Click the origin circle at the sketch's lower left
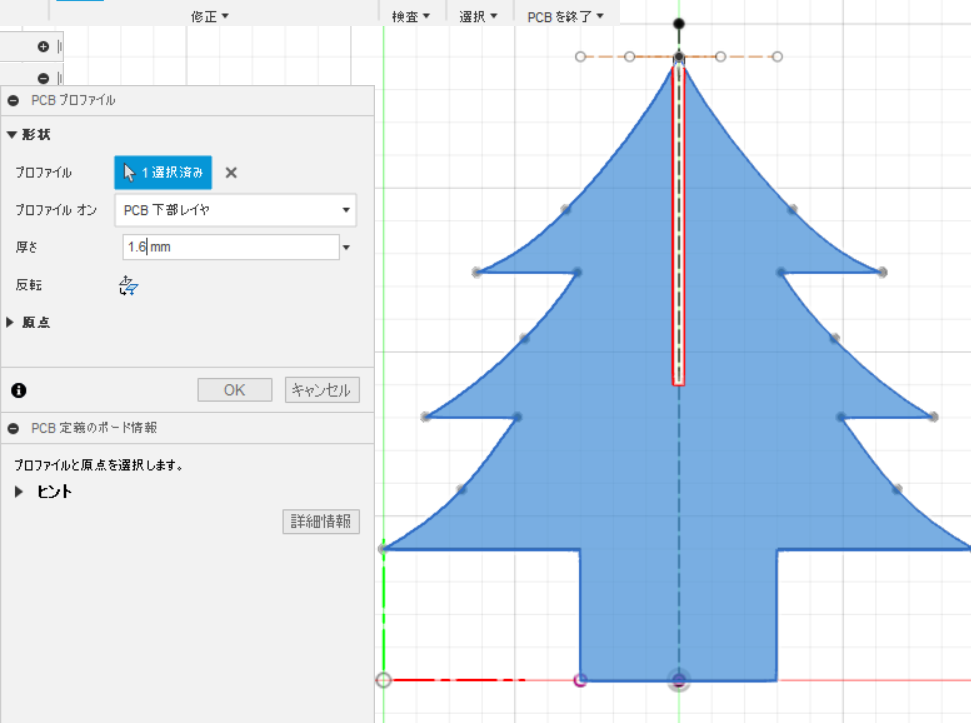The image size is (971, 723). [x=383, y=680]
